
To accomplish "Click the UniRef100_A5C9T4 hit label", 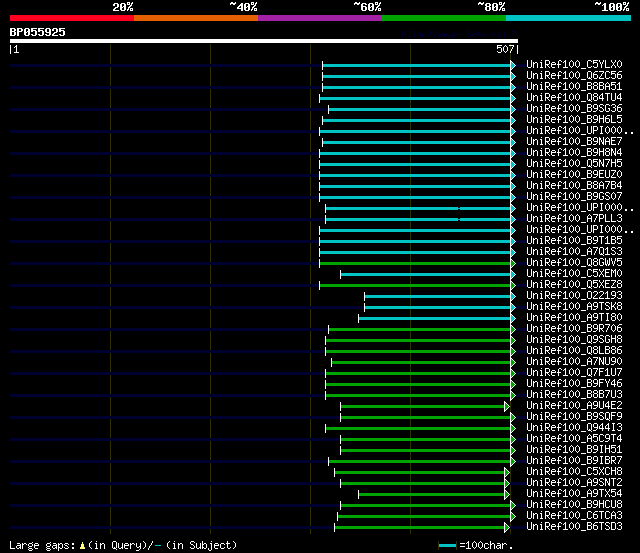I will (574, 439).
